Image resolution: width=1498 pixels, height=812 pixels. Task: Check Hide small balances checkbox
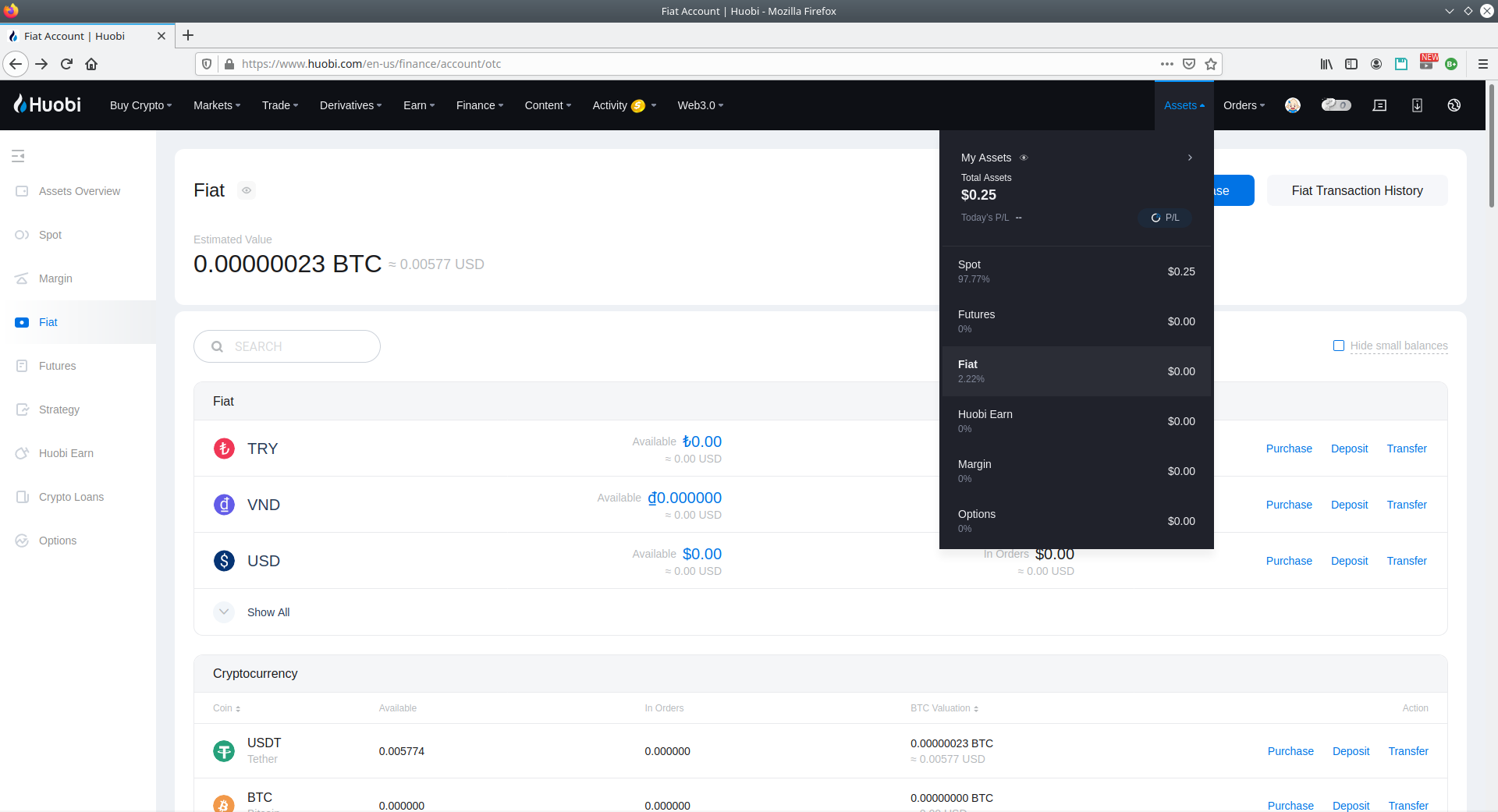(1339, 346)
